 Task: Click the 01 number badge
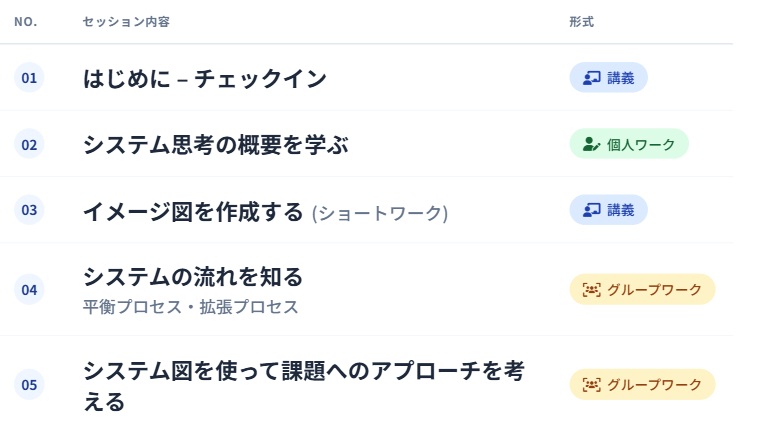coord(29,78)
